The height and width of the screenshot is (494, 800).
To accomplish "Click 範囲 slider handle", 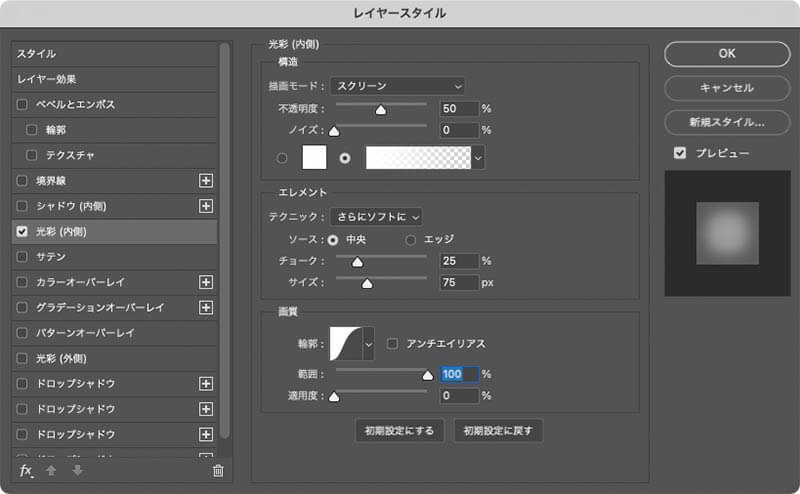I will point(428,376).
